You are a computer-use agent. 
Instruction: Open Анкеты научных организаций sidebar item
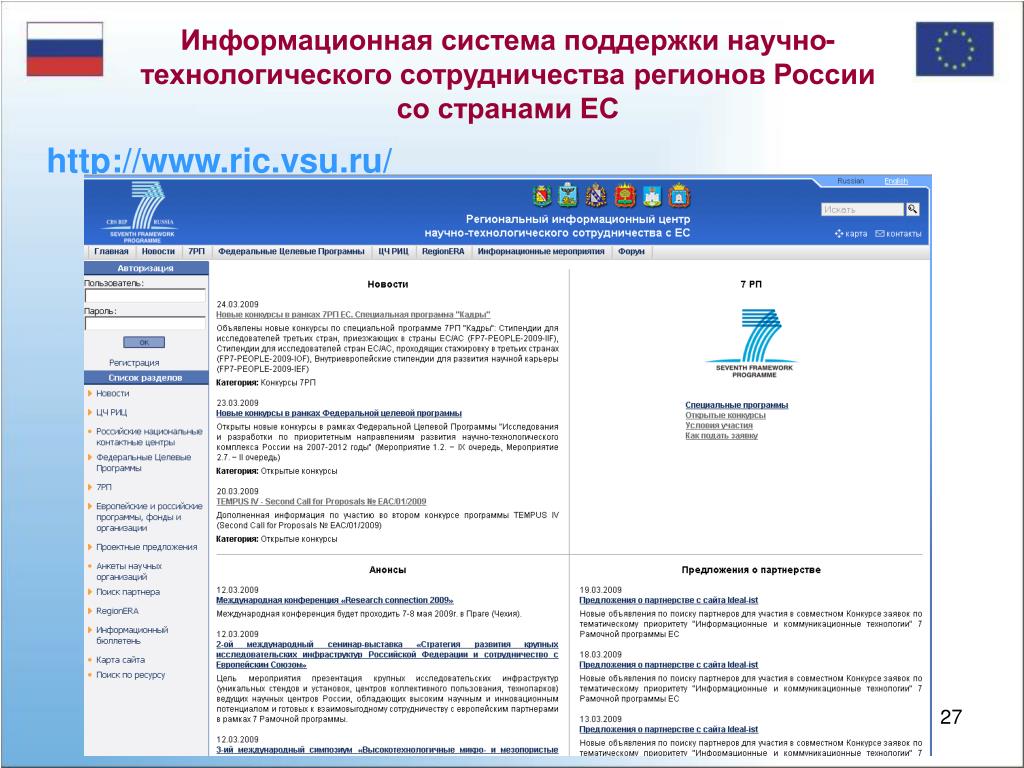(x=129, y=571)
